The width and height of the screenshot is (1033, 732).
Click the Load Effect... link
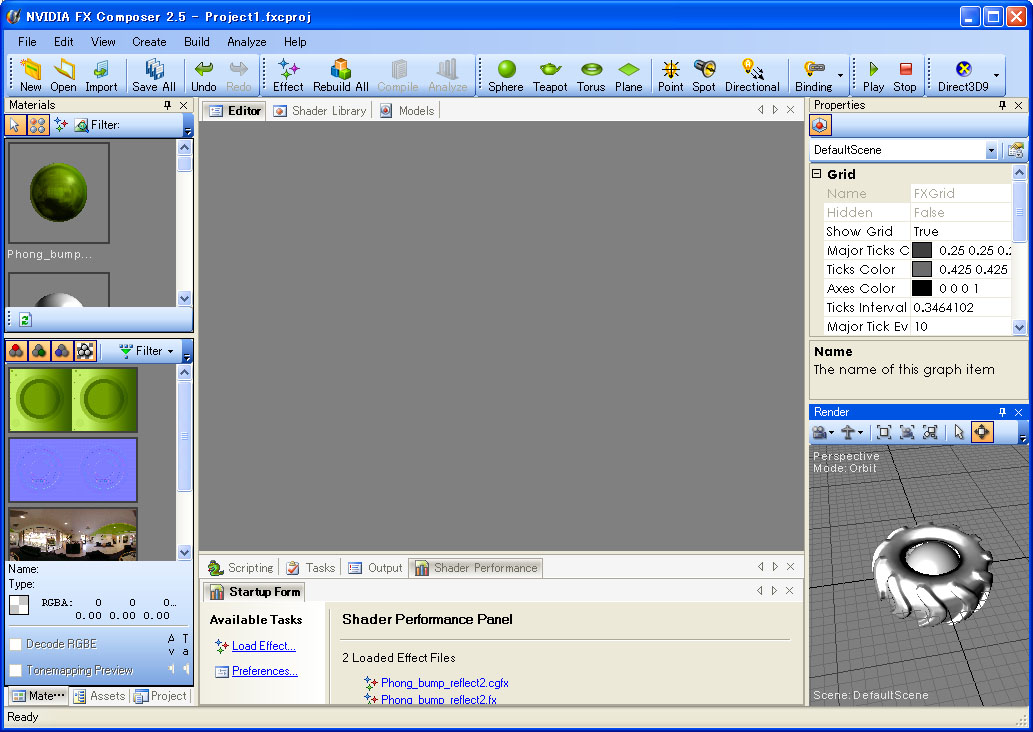pyautogui.click(x=264, y=646)
